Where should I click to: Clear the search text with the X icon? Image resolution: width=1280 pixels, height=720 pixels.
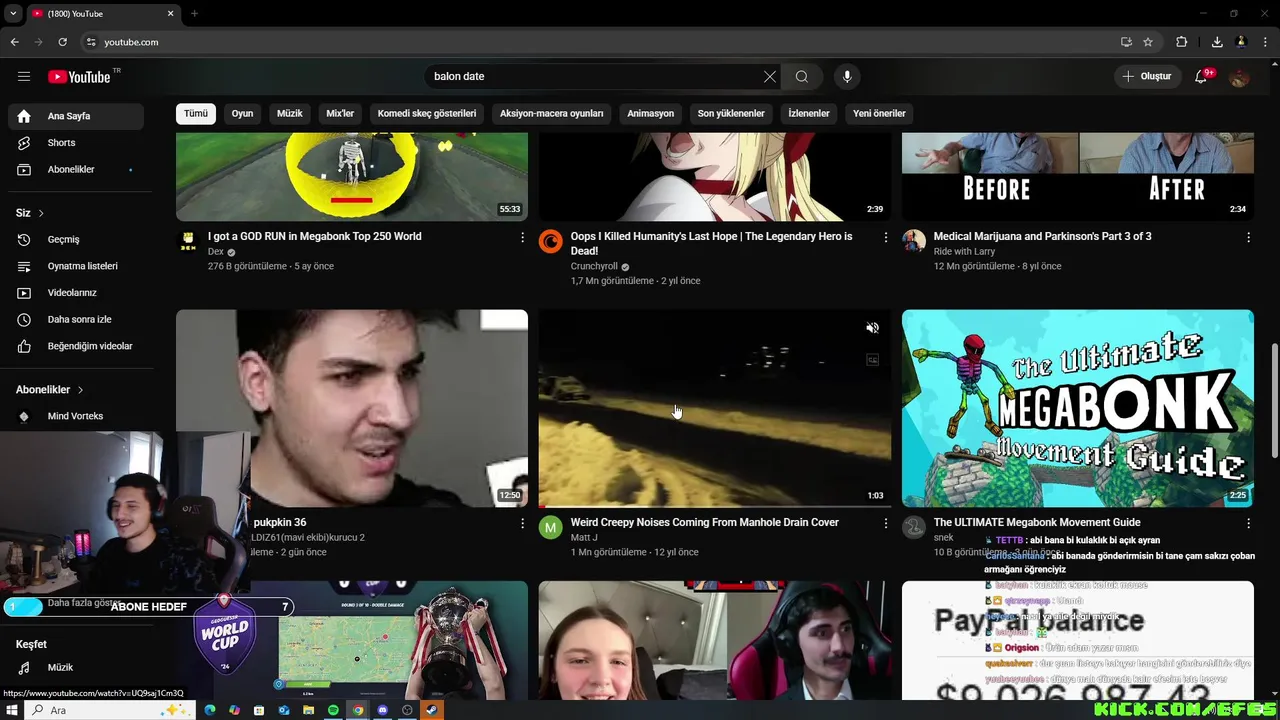[x=770, y=76]
